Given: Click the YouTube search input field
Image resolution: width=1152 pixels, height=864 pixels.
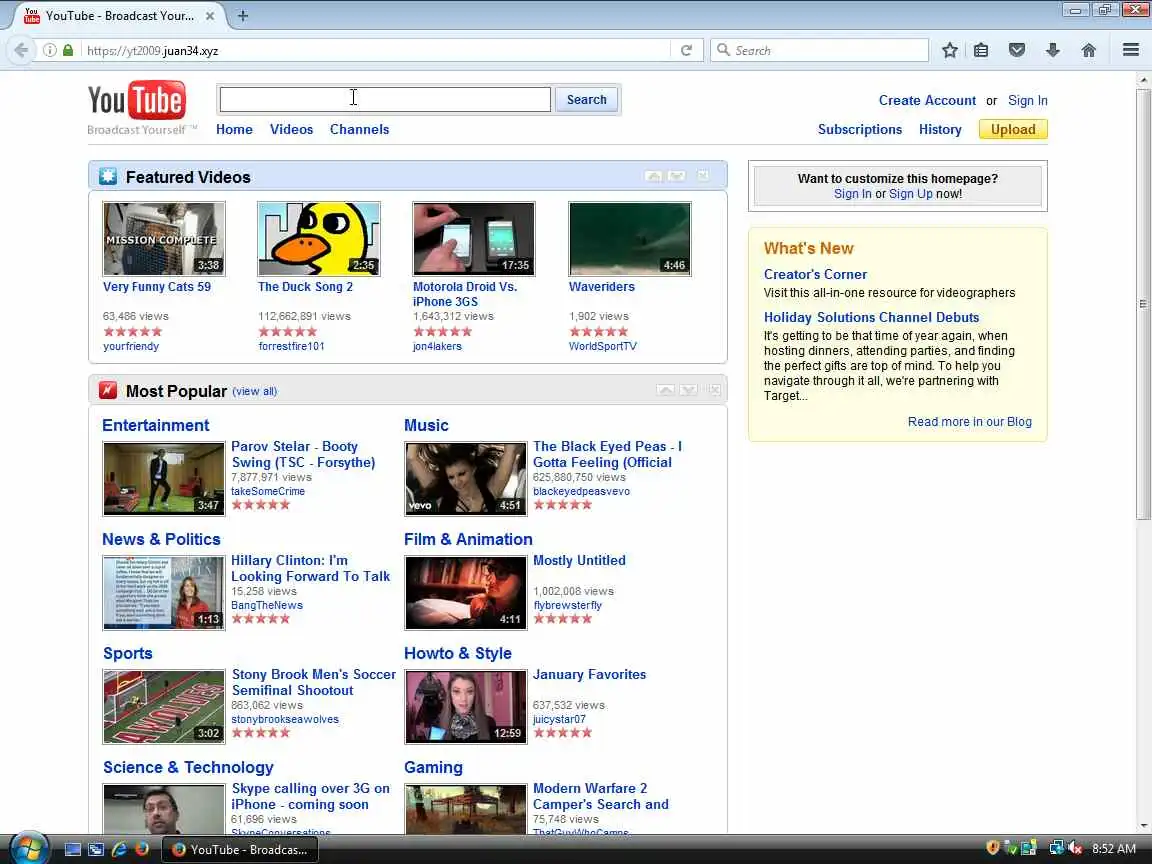Looking at the screenshot, I should (x=385, y=99).
